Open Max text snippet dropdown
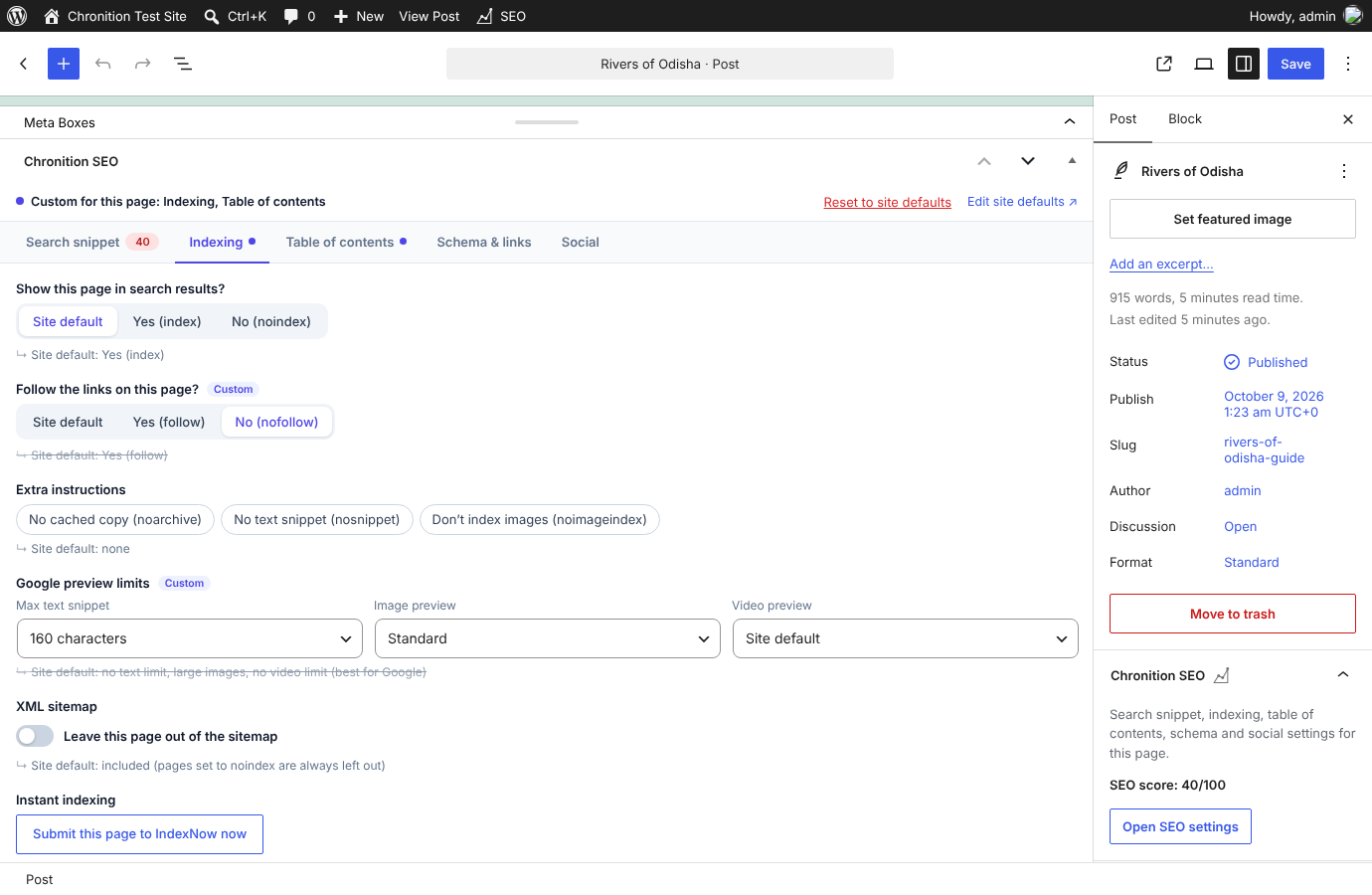This screenshot has height=895, width=1372. [190, 638]
